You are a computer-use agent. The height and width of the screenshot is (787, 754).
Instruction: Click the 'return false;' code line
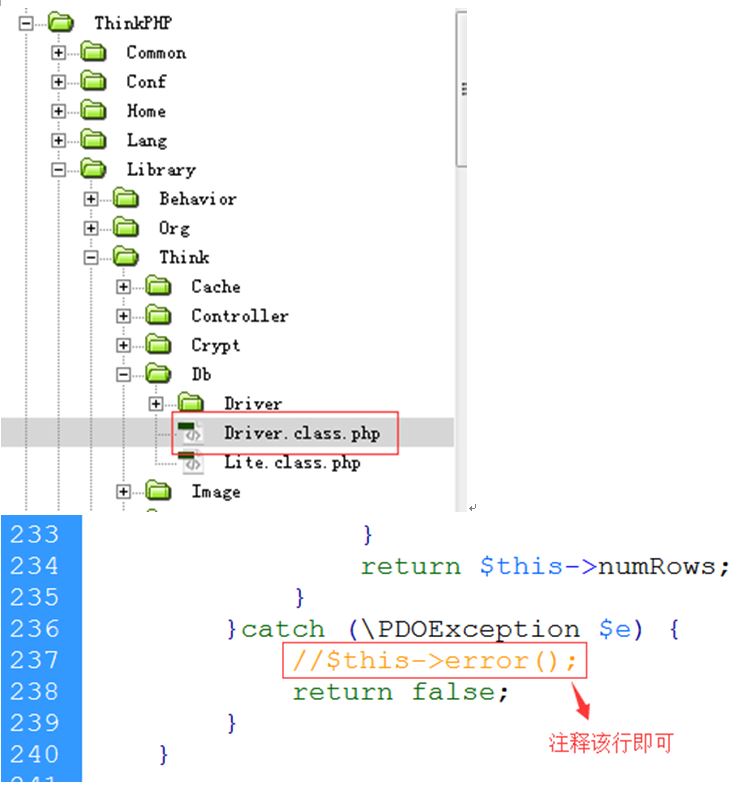(x=401, y=692)
